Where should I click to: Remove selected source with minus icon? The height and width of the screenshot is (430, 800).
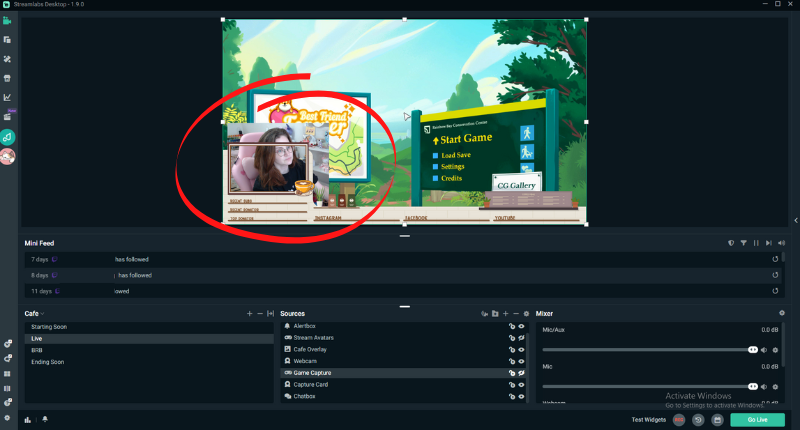tap(516, 313)
